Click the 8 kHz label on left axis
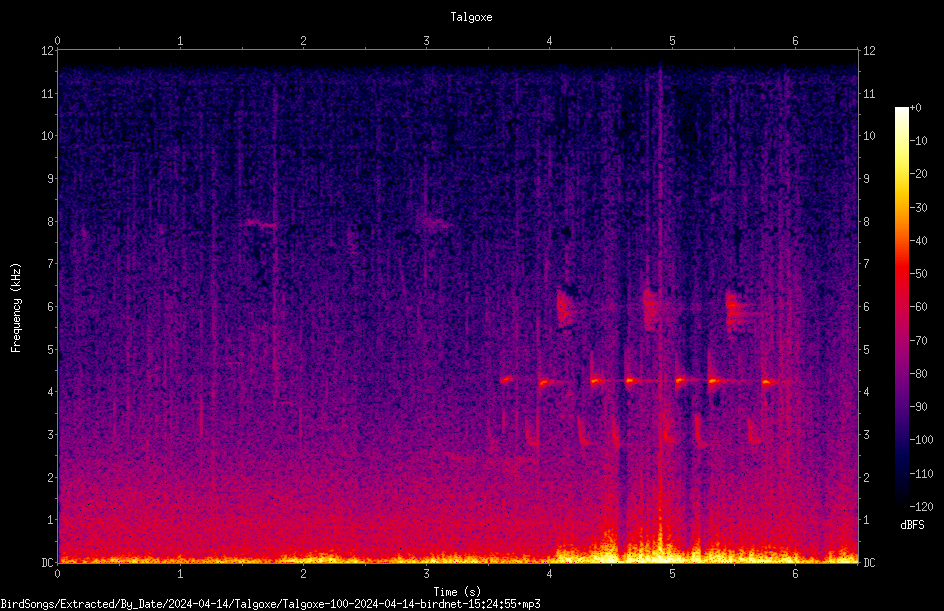 [x=50, y=222]
